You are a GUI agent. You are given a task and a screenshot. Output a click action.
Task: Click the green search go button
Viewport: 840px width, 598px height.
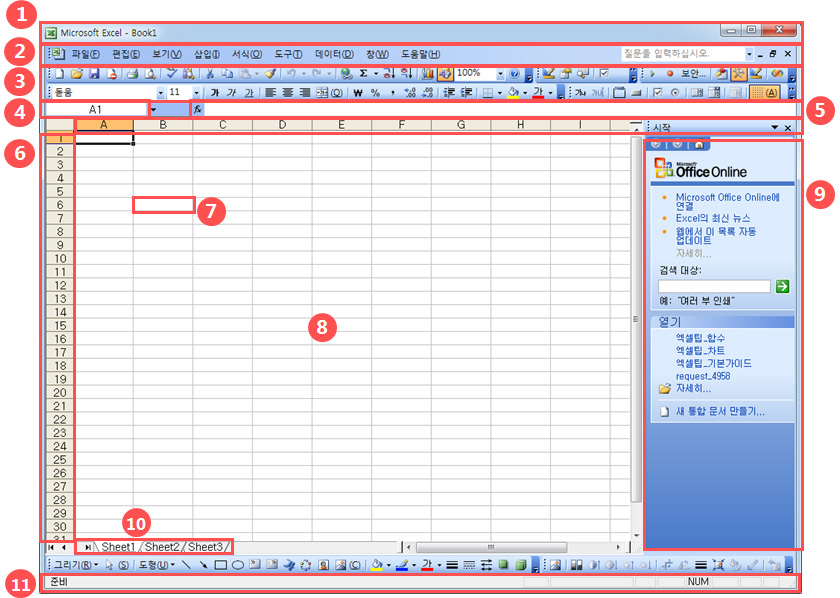point(782,286)
